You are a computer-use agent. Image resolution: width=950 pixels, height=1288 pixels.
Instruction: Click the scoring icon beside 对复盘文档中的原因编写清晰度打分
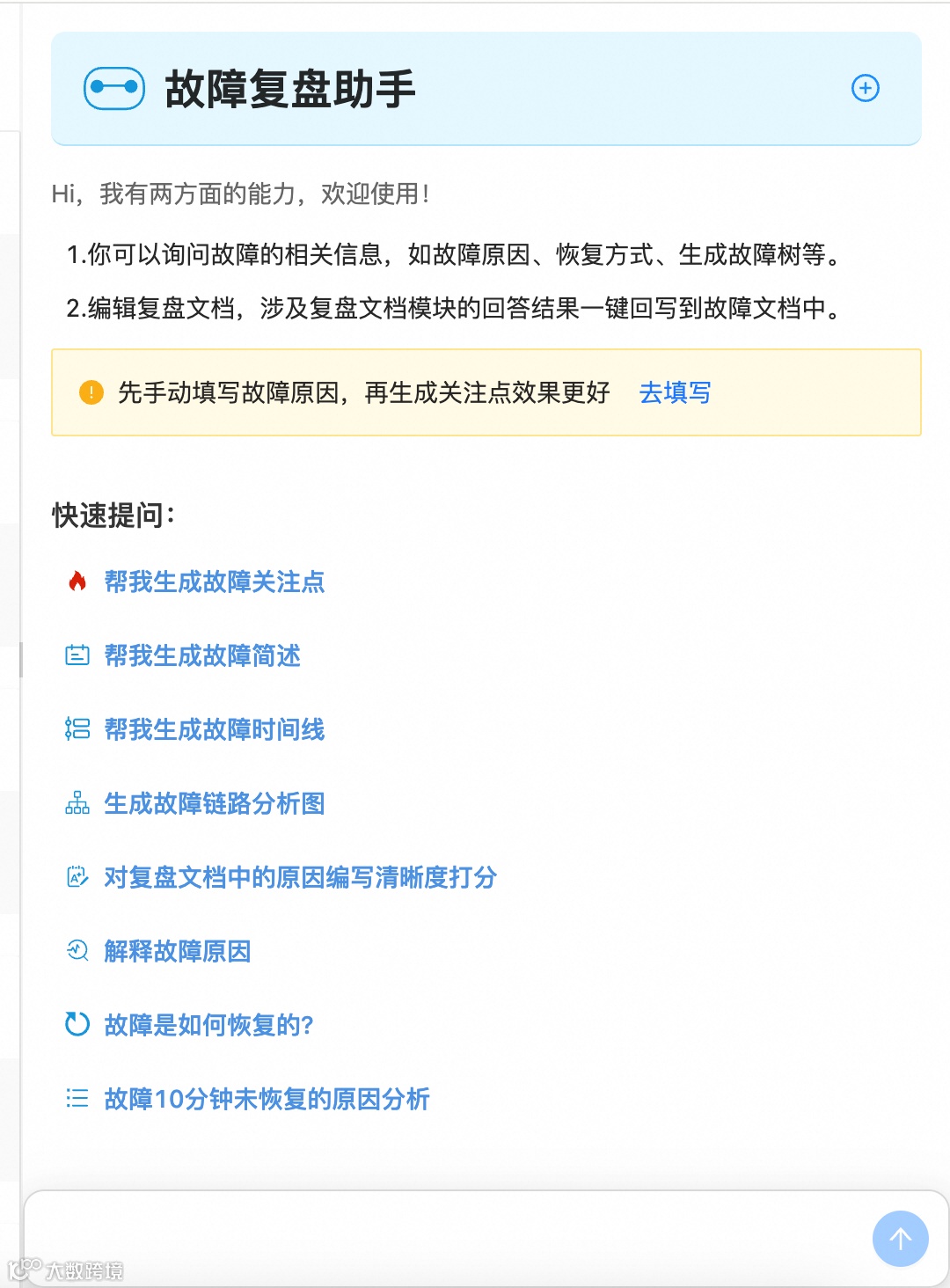[77, 876]
